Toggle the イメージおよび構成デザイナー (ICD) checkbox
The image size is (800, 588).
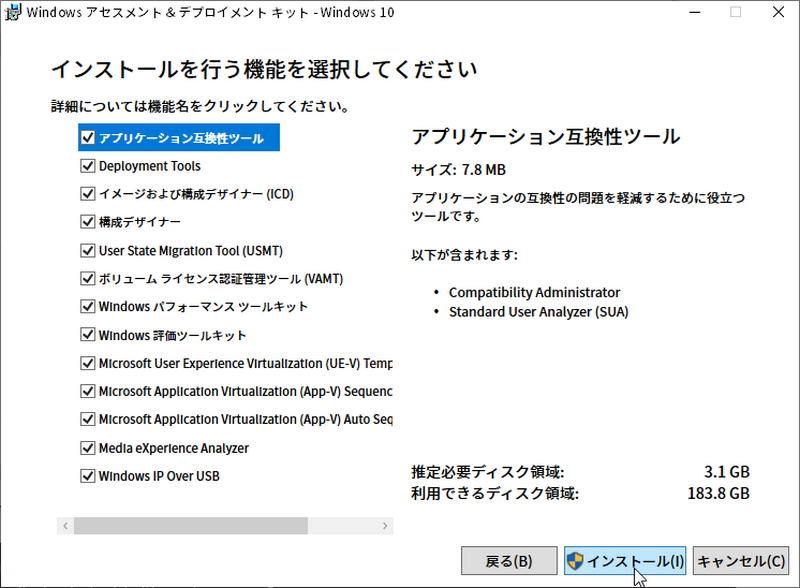coord(88,194)
